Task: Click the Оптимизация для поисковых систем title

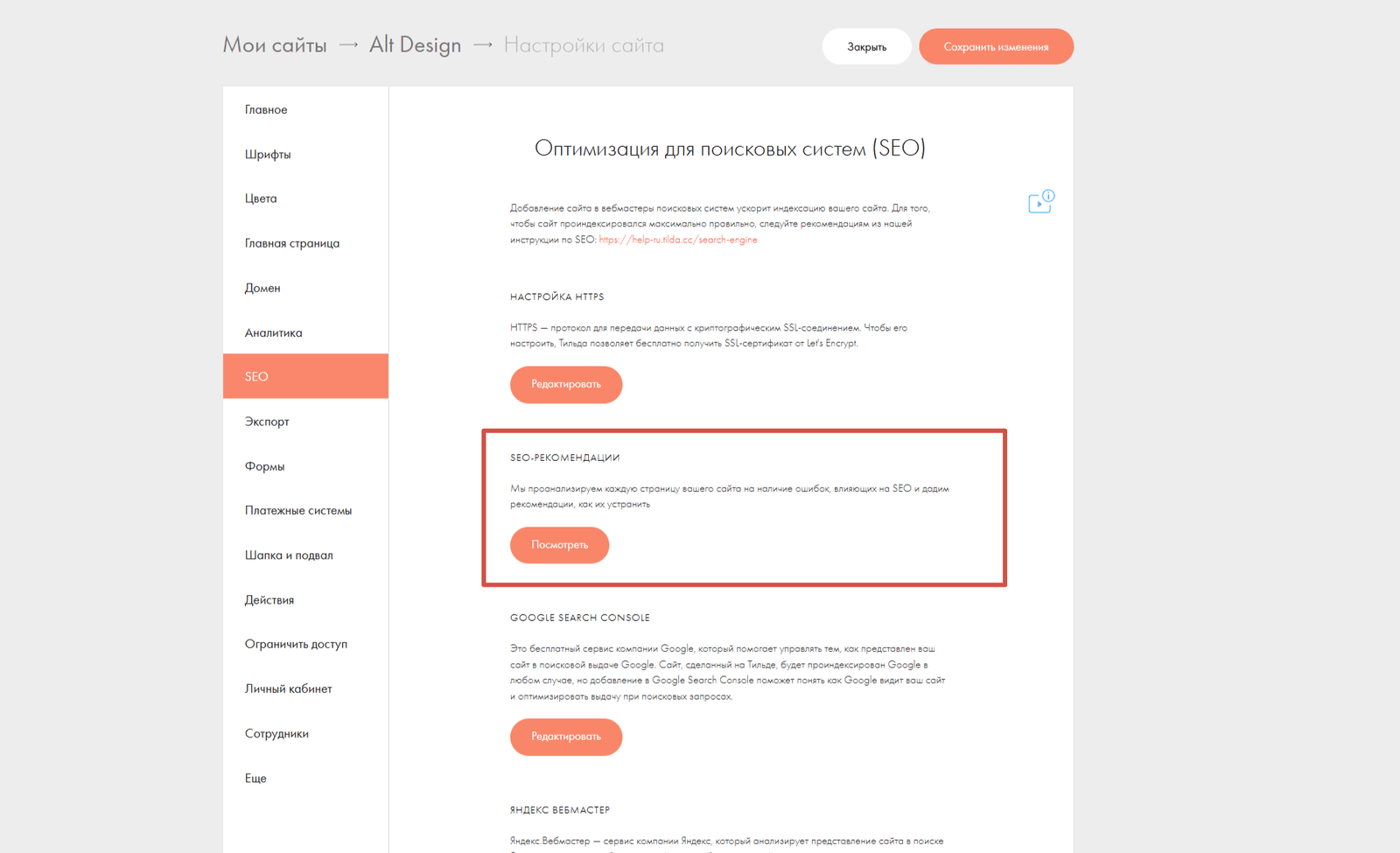Action: coord(730,148)
